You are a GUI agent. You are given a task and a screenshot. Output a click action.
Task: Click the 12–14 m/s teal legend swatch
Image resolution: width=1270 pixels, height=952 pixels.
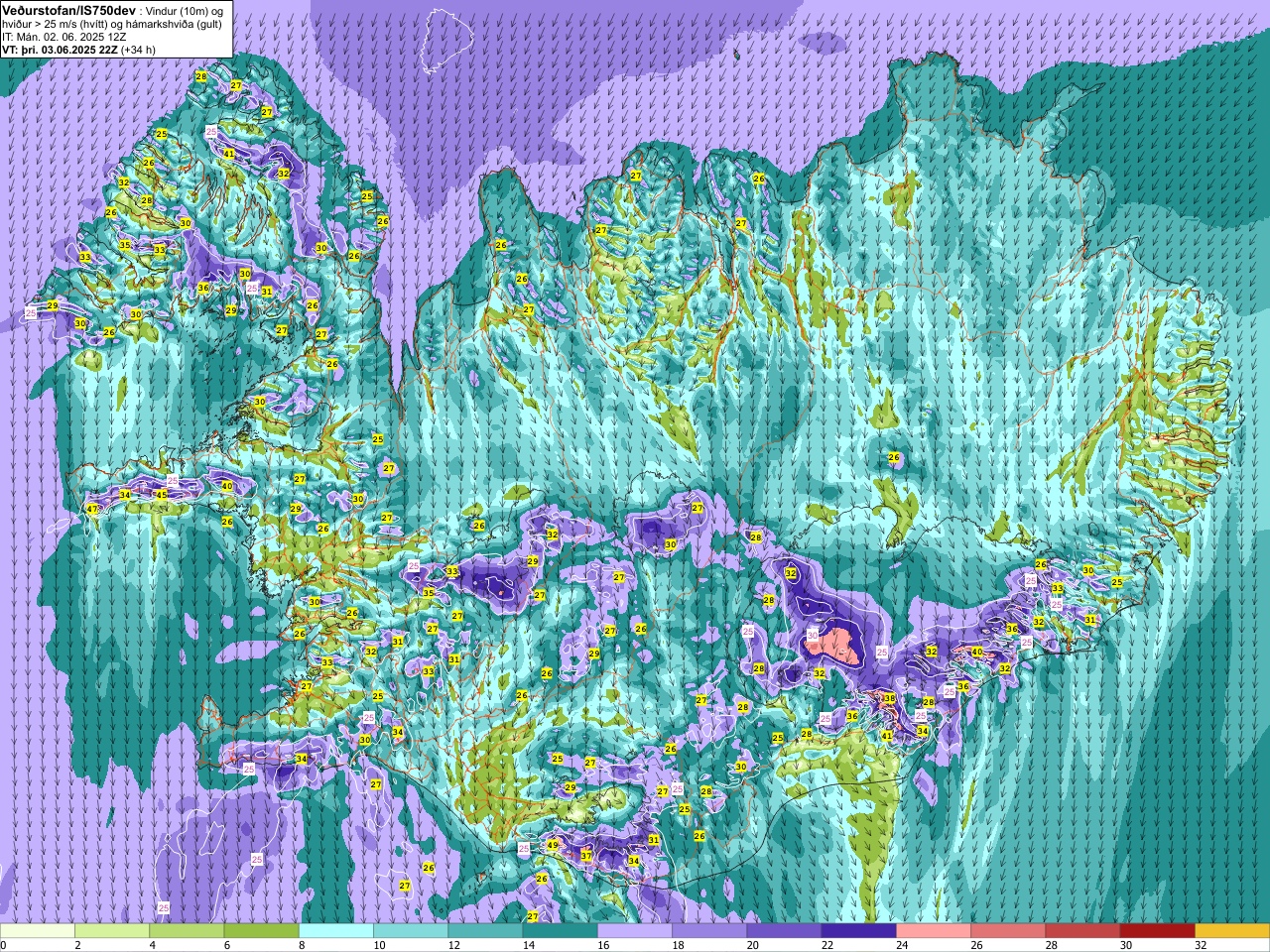(x=485, y=931)
